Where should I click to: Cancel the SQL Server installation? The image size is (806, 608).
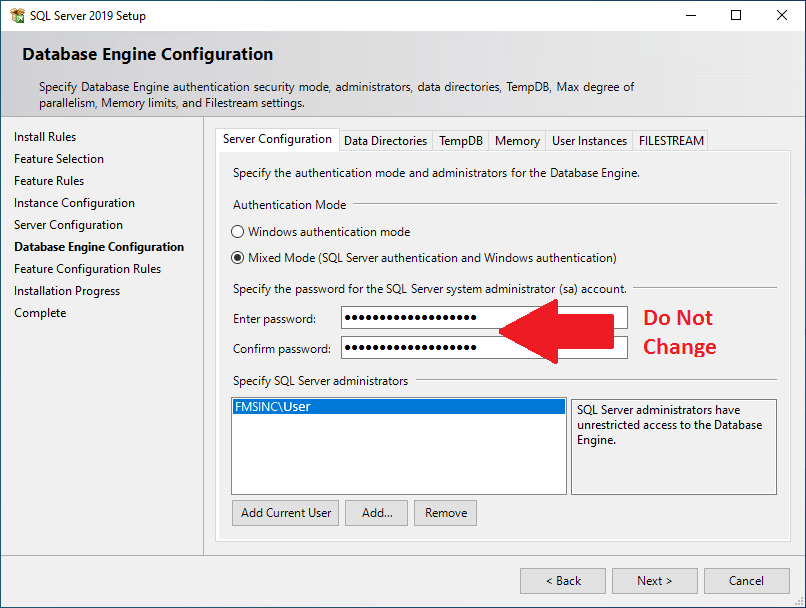[747, 580]
